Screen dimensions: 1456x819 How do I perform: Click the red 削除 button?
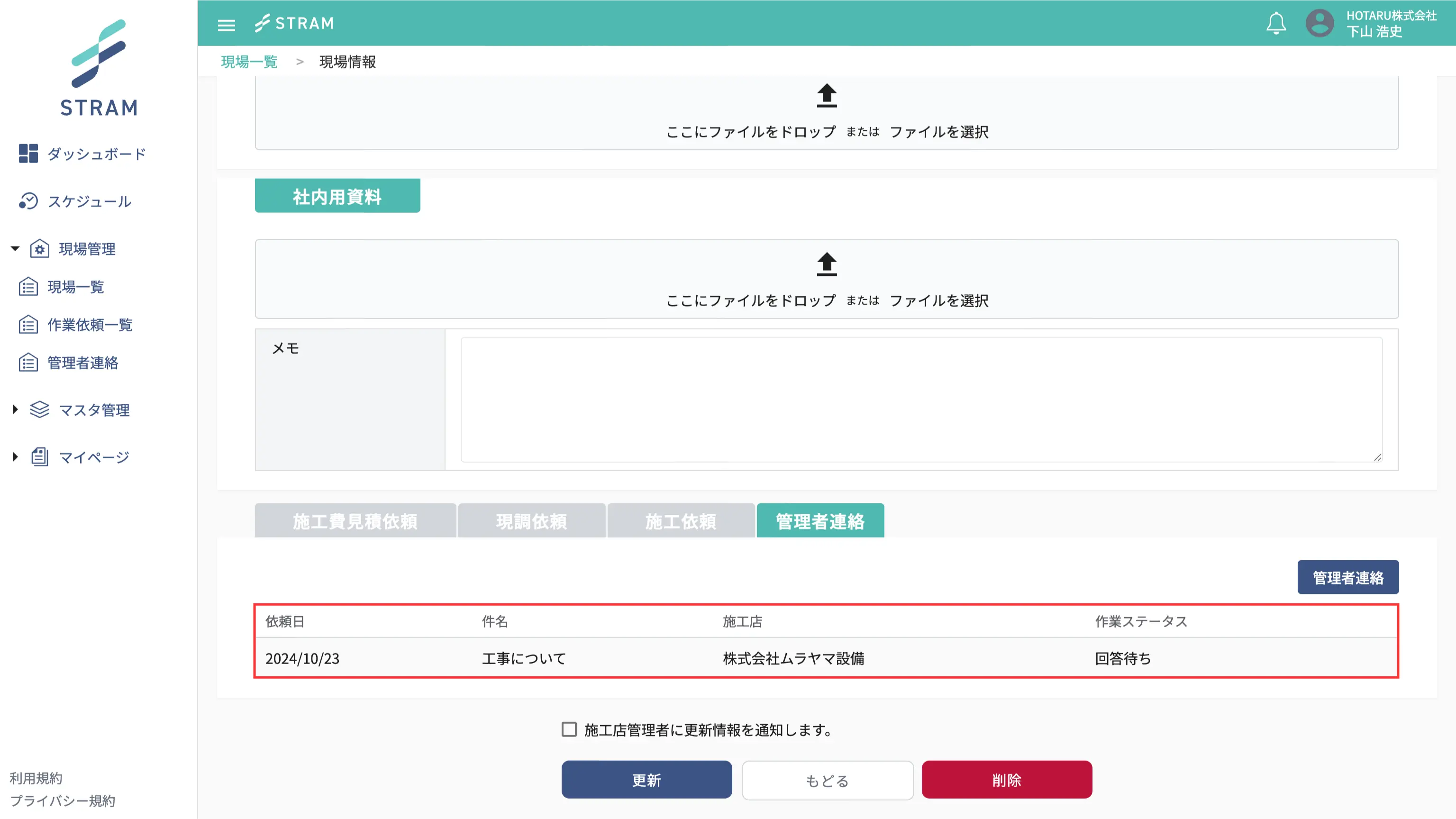1007,780
